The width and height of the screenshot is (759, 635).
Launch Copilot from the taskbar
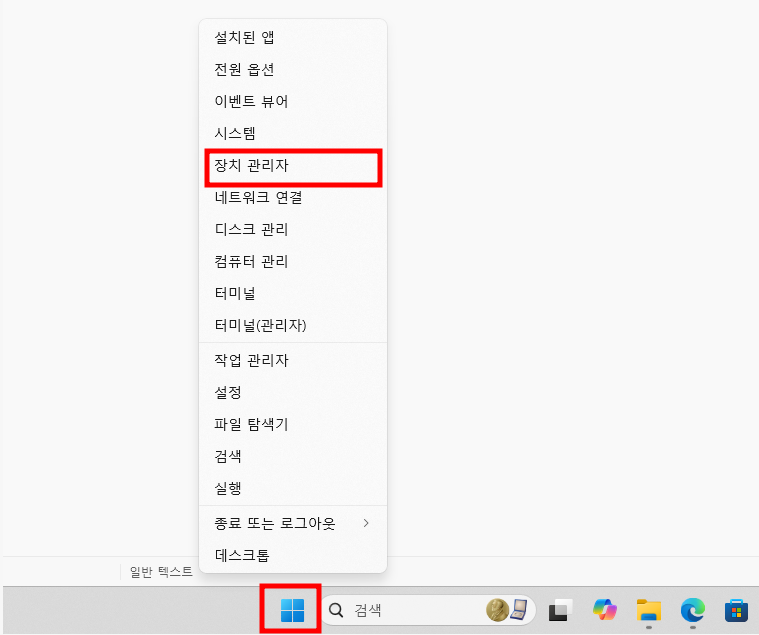click(x=605, y=610)
